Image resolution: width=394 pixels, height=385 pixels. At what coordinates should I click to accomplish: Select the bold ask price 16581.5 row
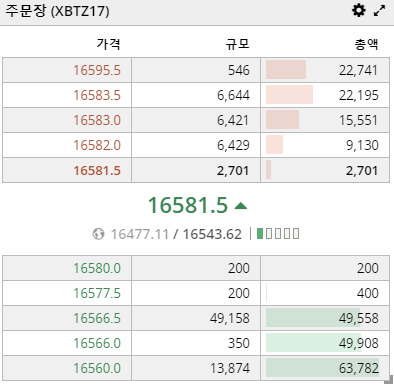196,170
